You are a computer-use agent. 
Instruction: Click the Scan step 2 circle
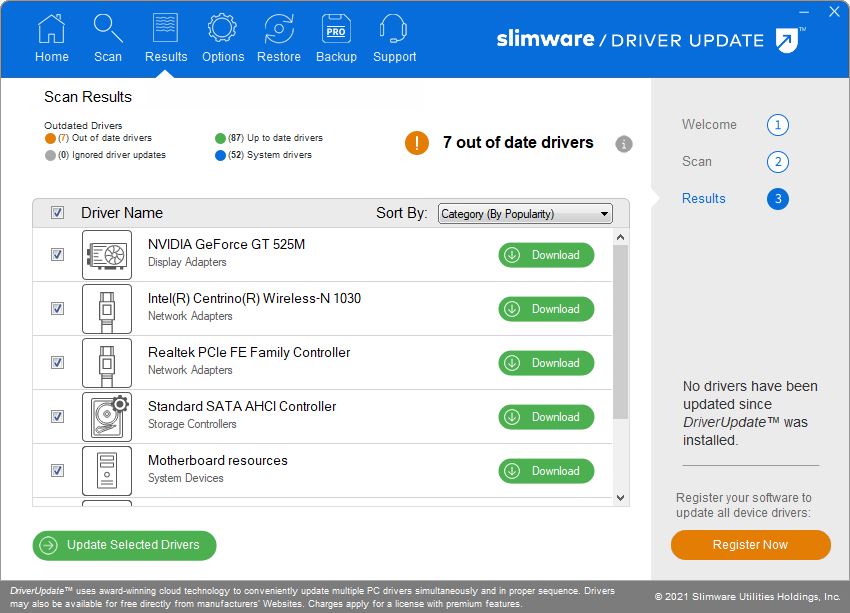point(778,162)
